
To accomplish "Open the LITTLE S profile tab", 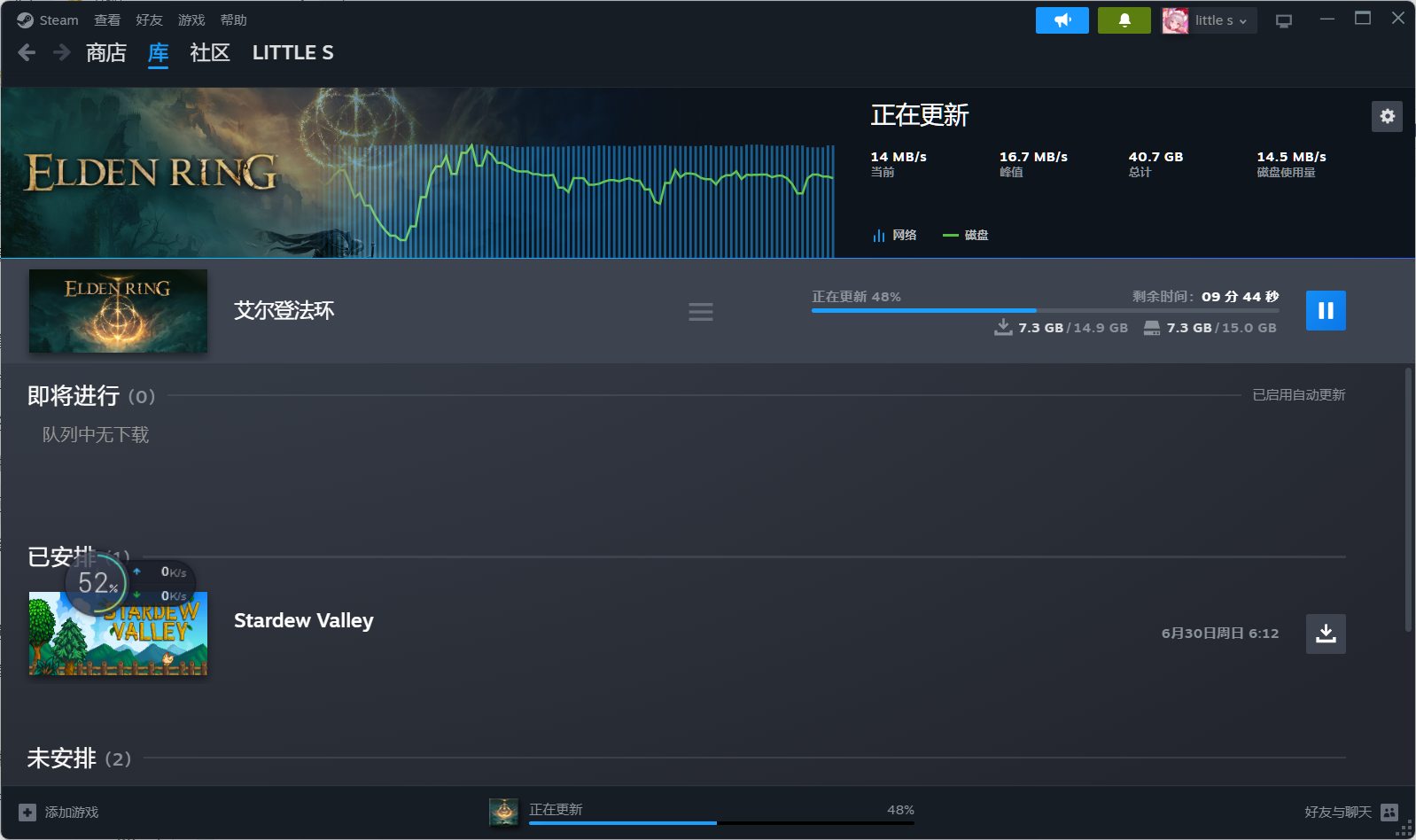I will click(x=293, y=53).
